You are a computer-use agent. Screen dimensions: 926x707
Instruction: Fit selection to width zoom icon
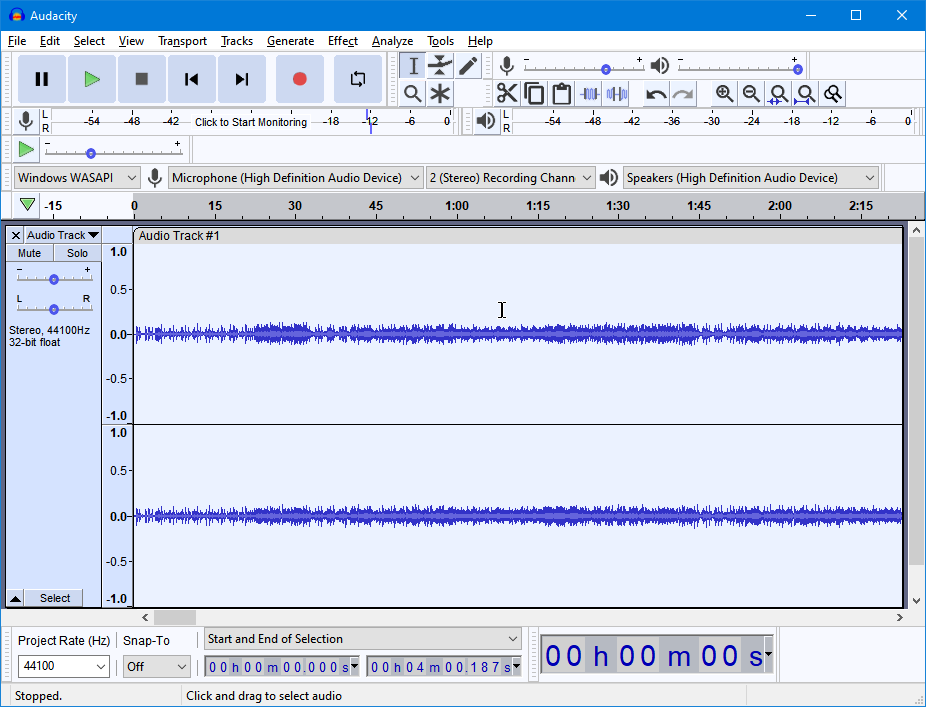[x=778, y=94]
